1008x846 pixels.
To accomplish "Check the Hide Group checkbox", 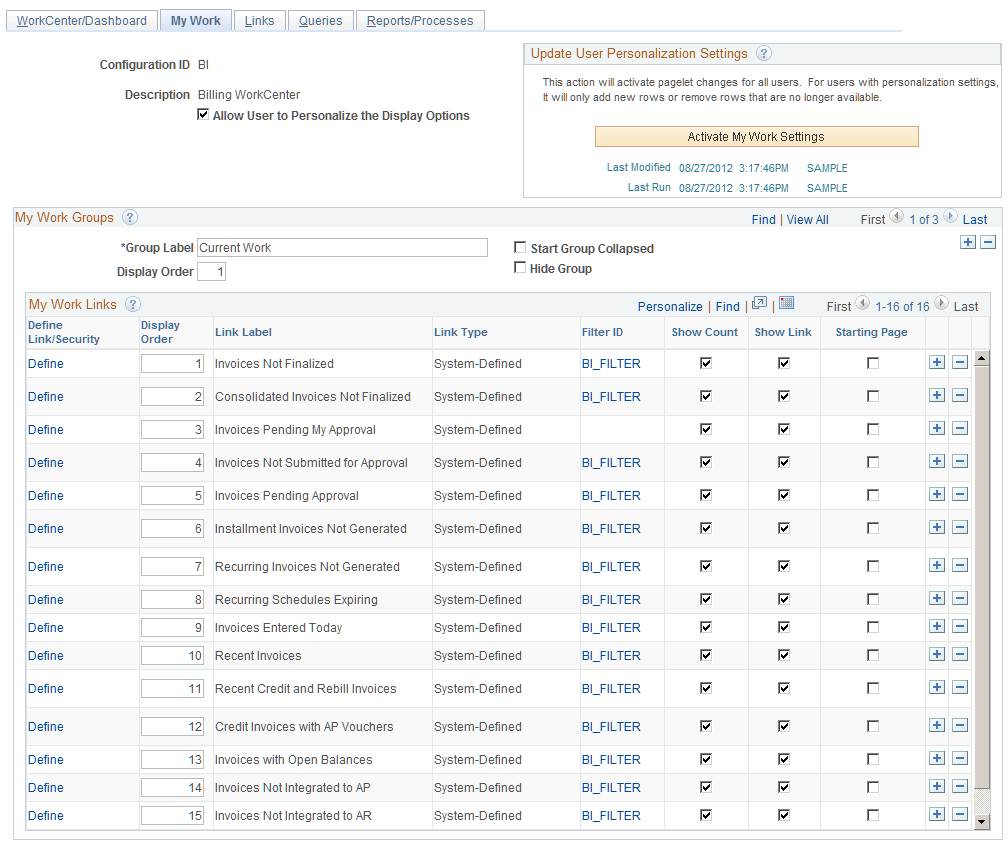I will point(520,267).
